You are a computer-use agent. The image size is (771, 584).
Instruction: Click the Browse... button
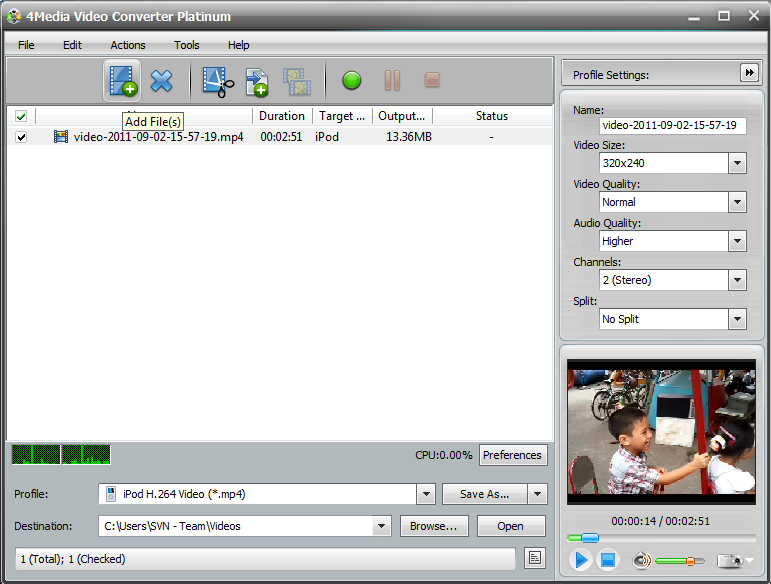coord(434,526)
